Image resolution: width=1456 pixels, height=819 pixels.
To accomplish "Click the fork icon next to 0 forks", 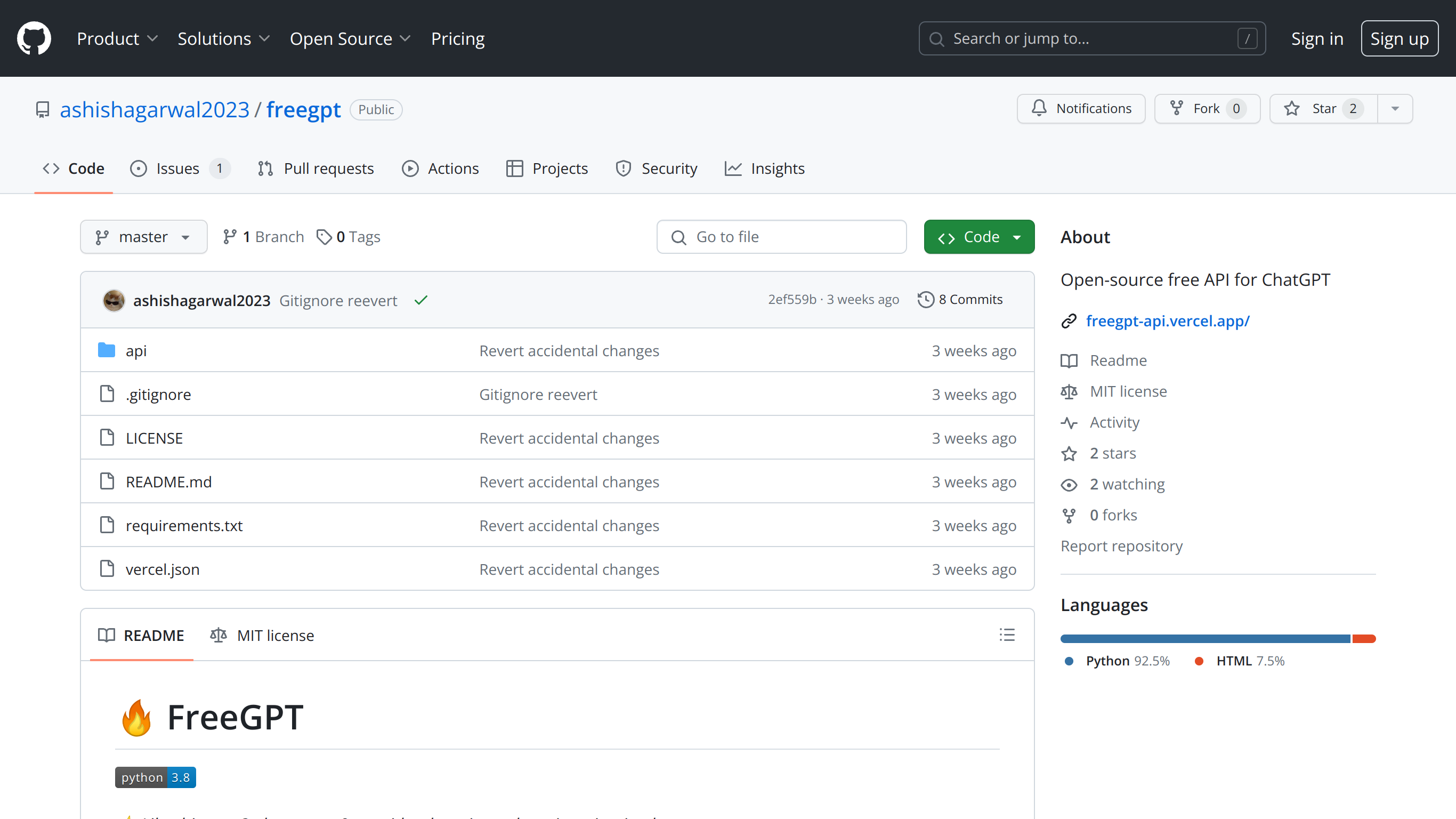I will pos(1068,515).
